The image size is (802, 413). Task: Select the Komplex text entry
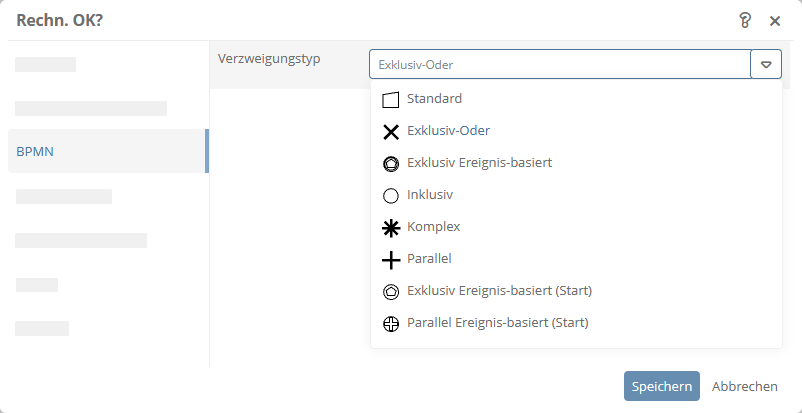[x=433, y=227]
